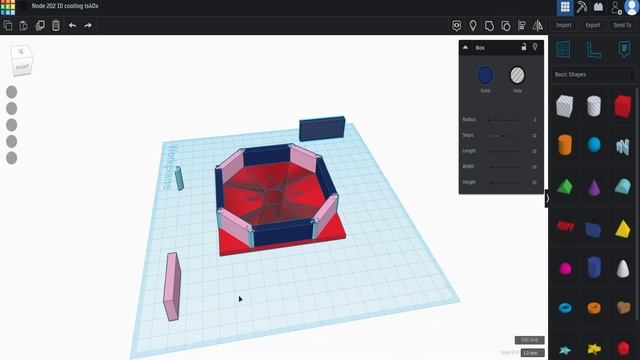
Task: Collapse the Box properties panel arrow
Action: (465, 47)
